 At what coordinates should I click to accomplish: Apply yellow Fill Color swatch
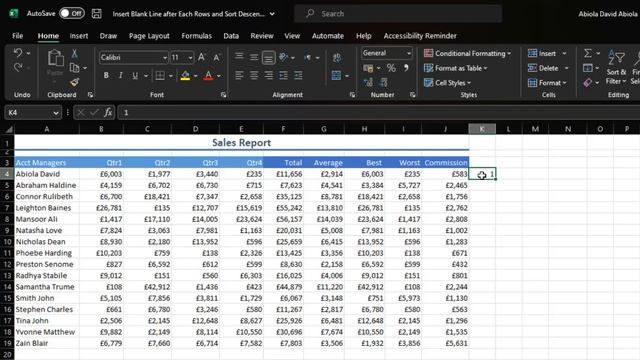[185, 76]
